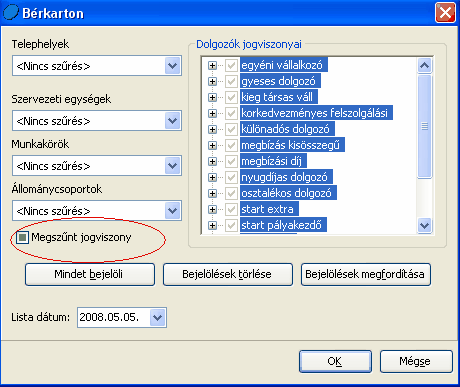Uncheck the start pályakezdő checkbox
The image size is (460, 387).
tap(231, 225)
